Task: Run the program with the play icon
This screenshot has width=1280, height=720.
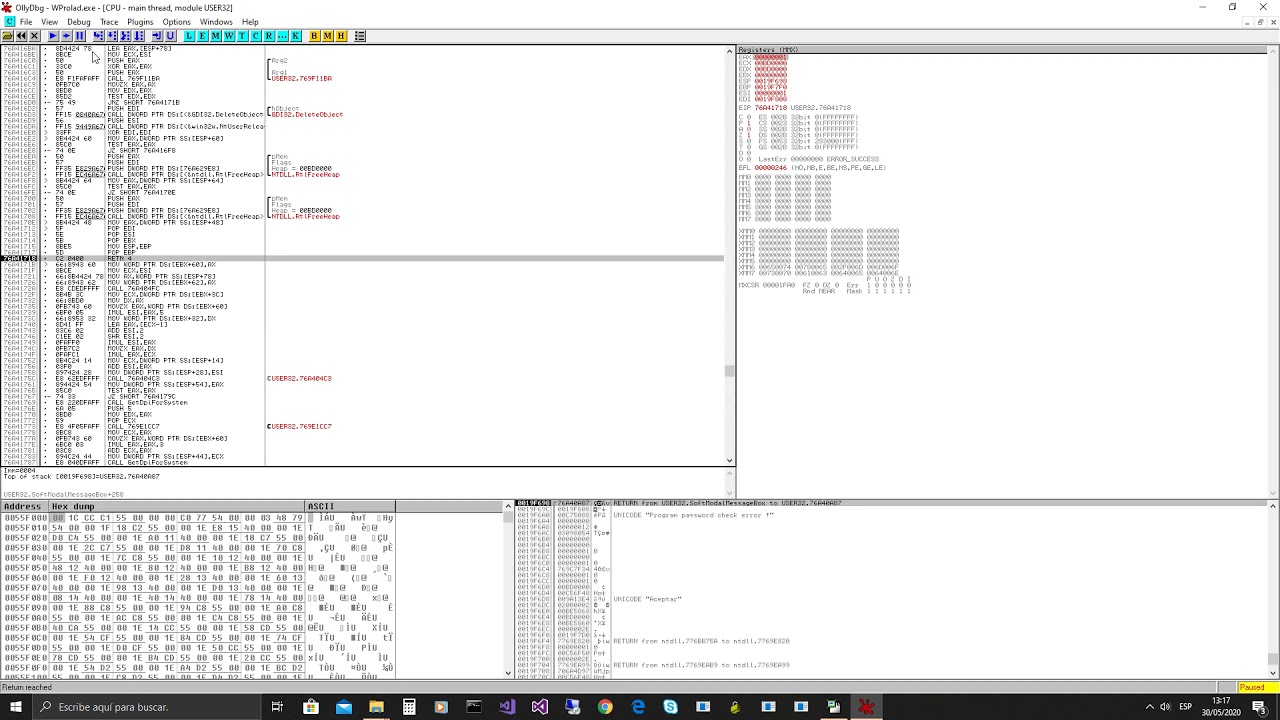Action: (x=53, y=36)
